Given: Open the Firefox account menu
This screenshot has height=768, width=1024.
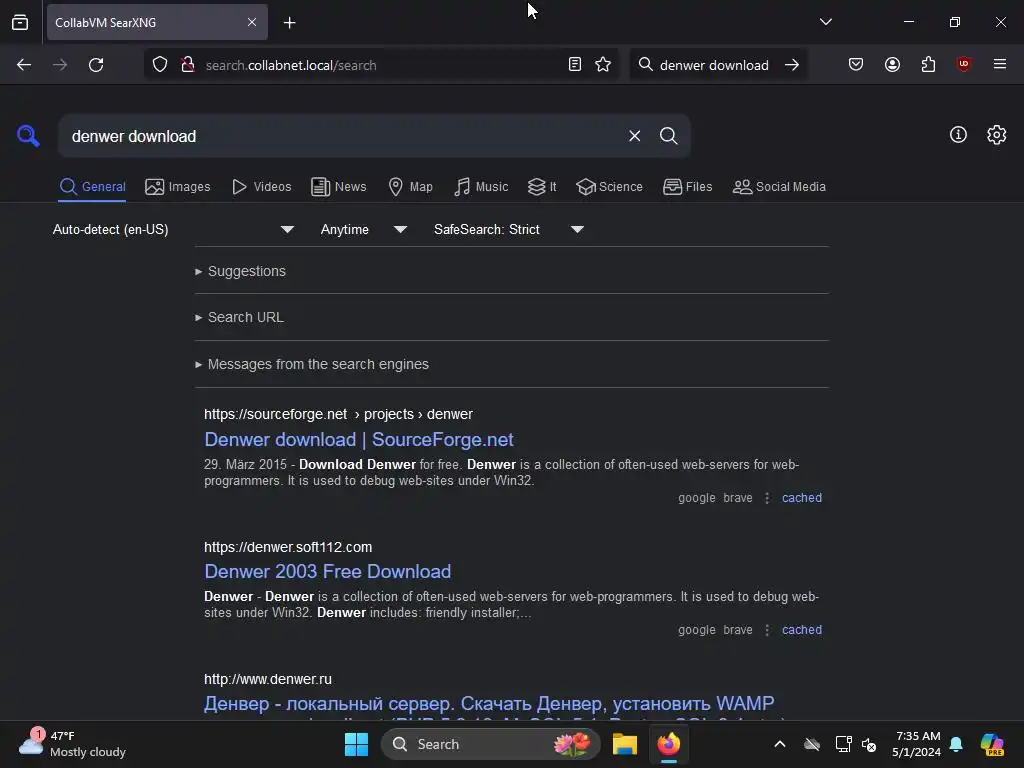Looking at the screenshot, I should tap(892, 64).
